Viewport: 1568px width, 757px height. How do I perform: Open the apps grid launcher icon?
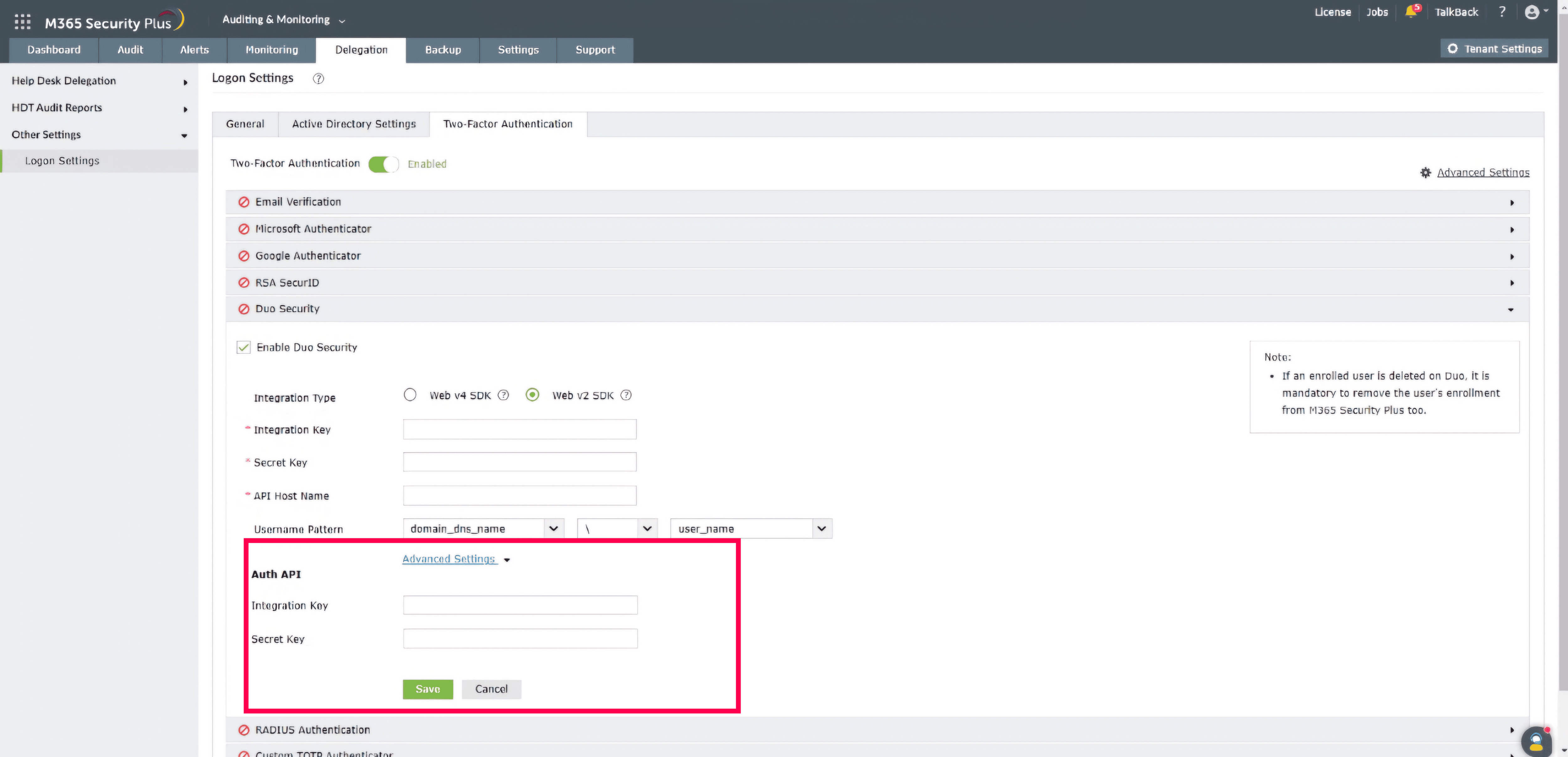pyautogui.click(x=23, y=22)
